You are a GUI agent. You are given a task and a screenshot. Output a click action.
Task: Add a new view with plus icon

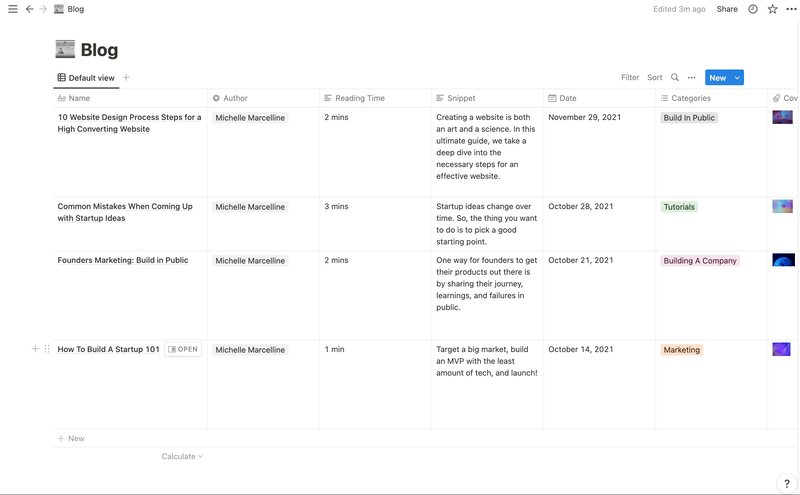click(x=126, y=78)
